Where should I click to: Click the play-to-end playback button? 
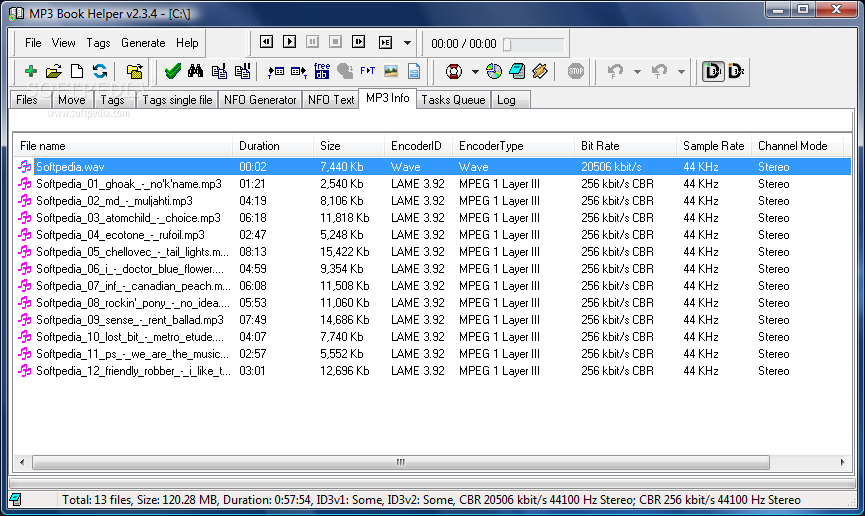point(385,42)
